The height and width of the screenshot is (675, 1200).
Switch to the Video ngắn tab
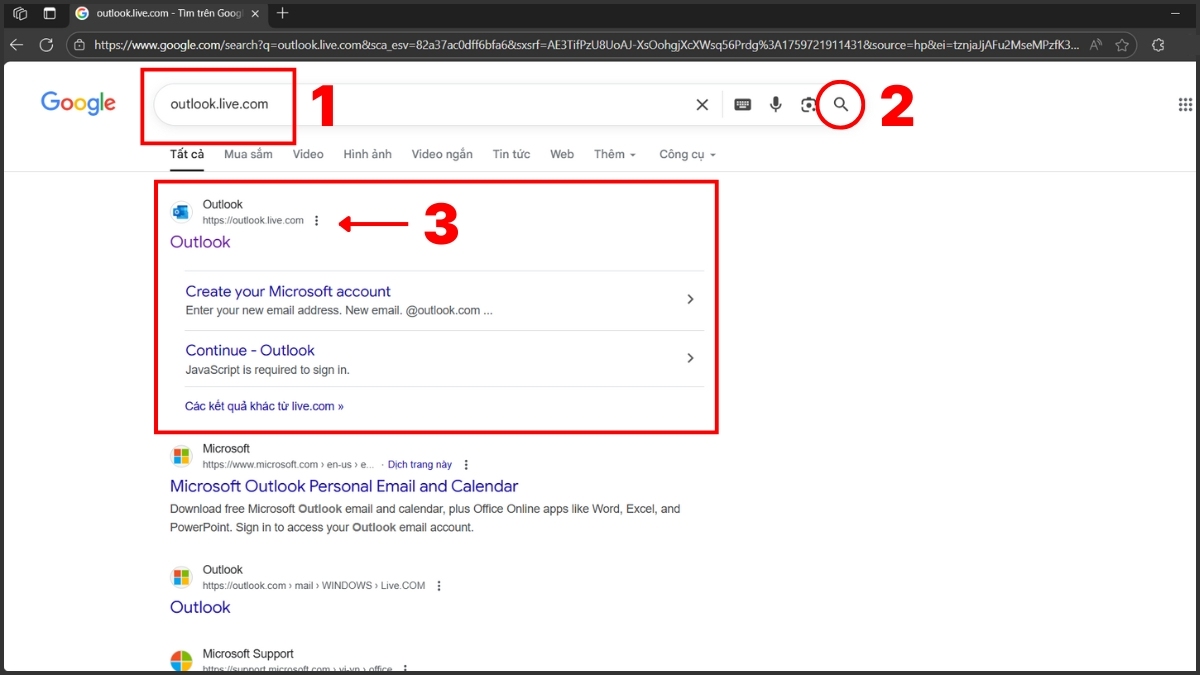click(x=442, y=154)
